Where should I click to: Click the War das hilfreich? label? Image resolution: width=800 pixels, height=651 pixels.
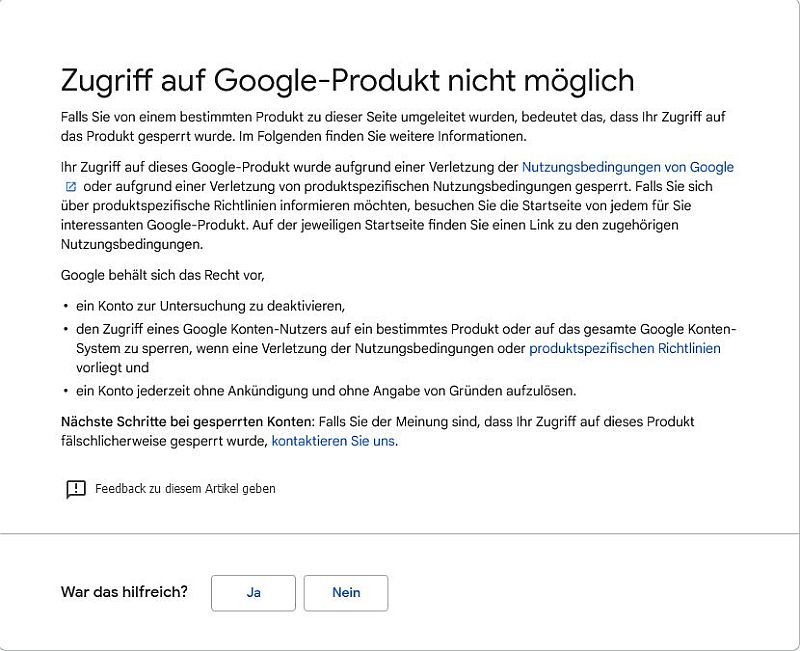124,592
